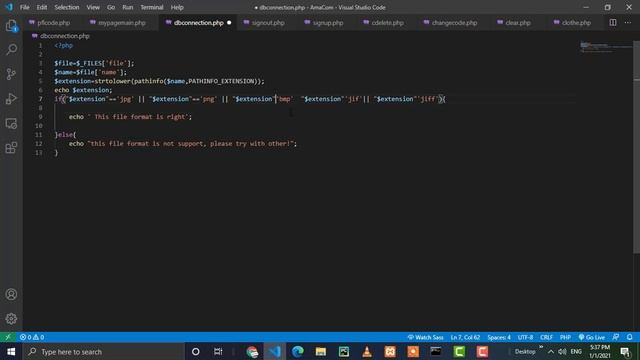640x360 pixels.
Task: Open Chrome from the taskbar
Action: point(252,351)
